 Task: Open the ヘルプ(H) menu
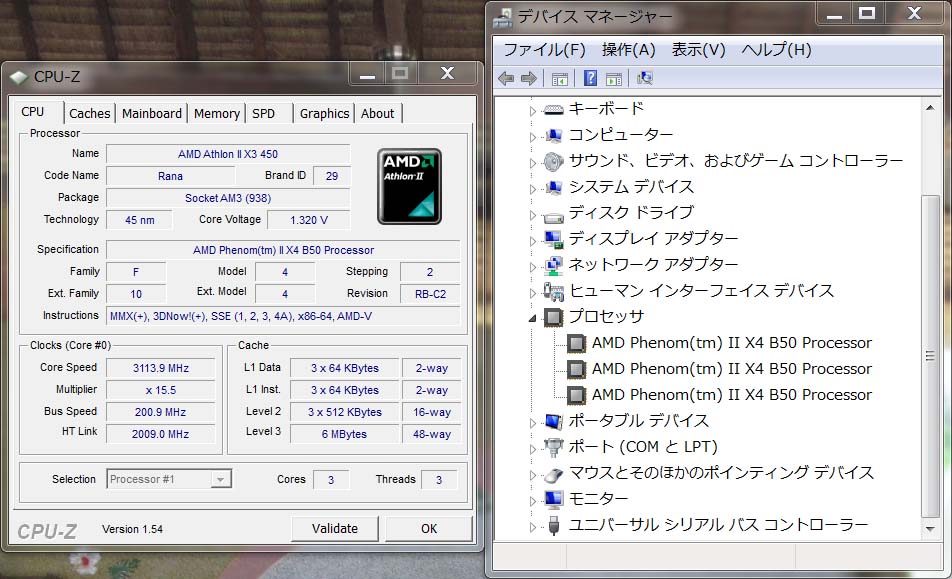(776, 50)
